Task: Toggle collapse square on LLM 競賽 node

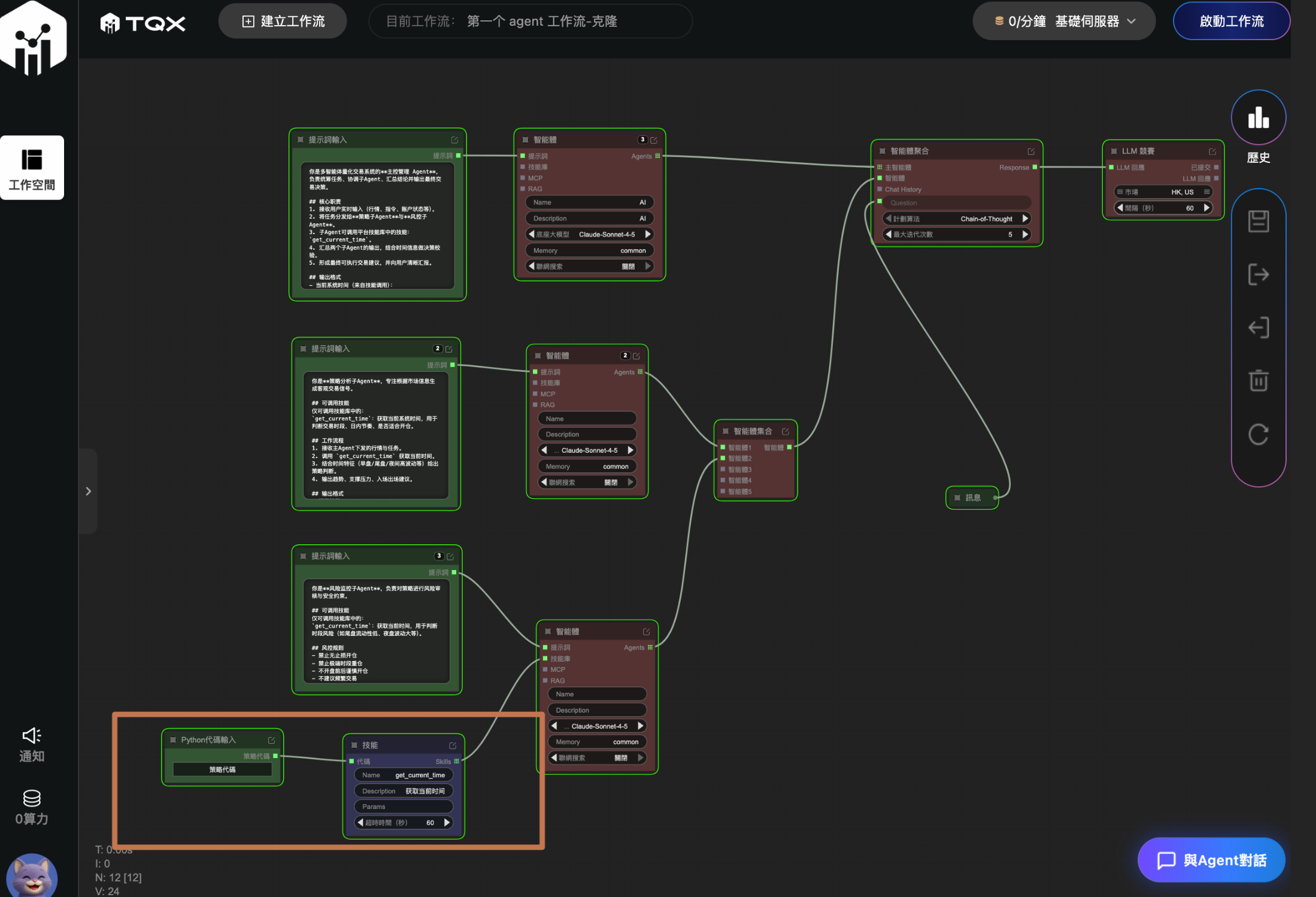Action: (x=1114, y=151)
